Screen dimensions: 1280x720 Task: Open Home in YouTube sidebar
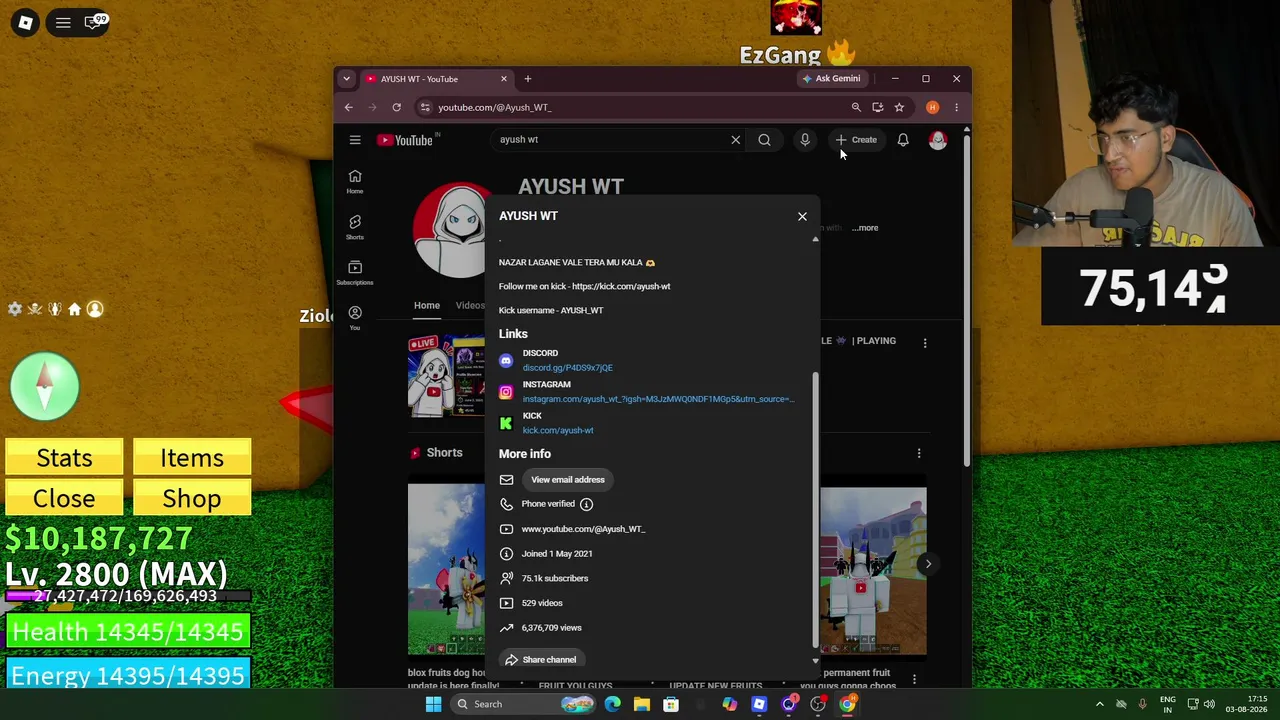355,181
